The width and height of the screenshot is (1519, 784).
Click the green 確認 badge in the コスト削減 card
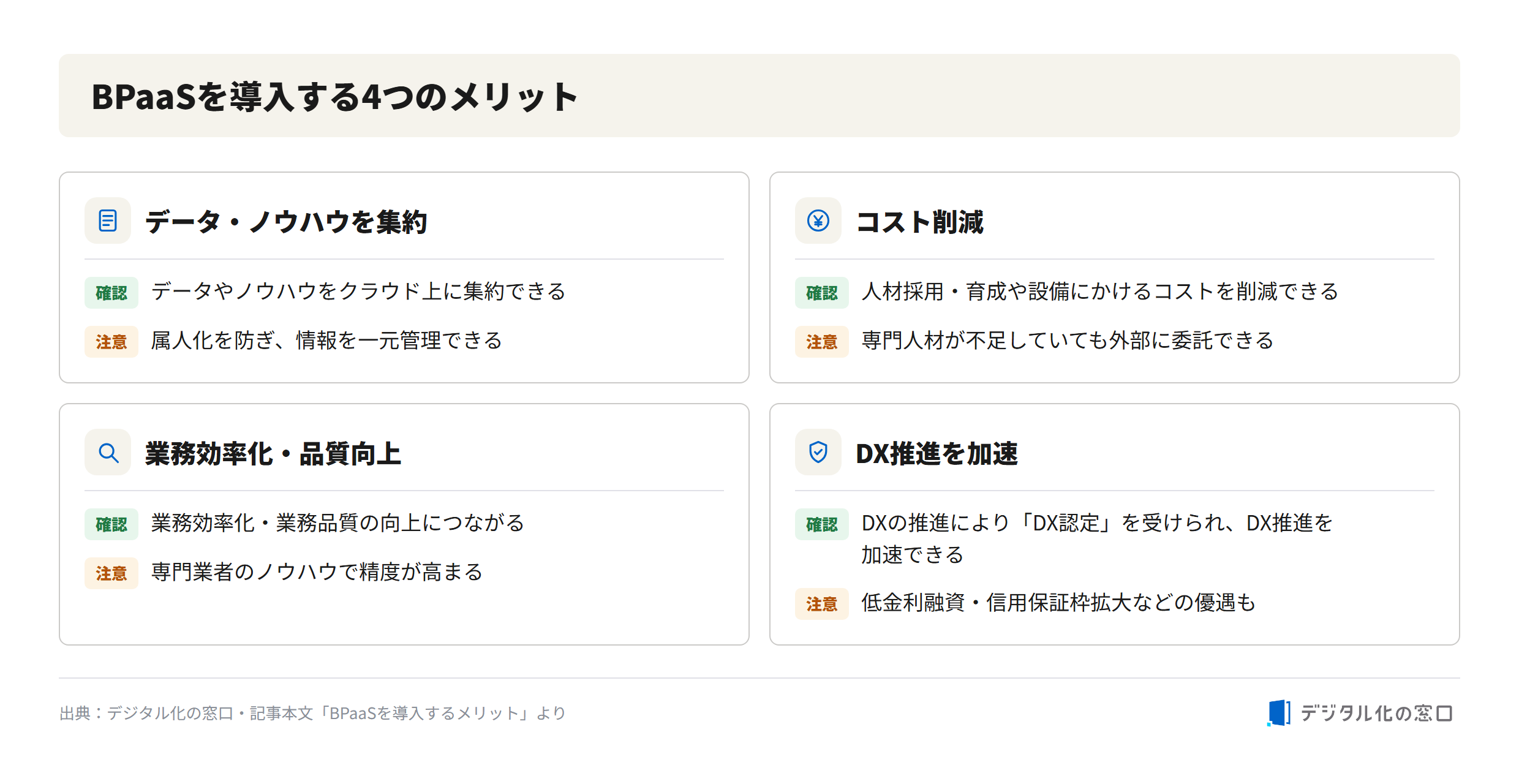pyautogui.click(x=821, y=293)
